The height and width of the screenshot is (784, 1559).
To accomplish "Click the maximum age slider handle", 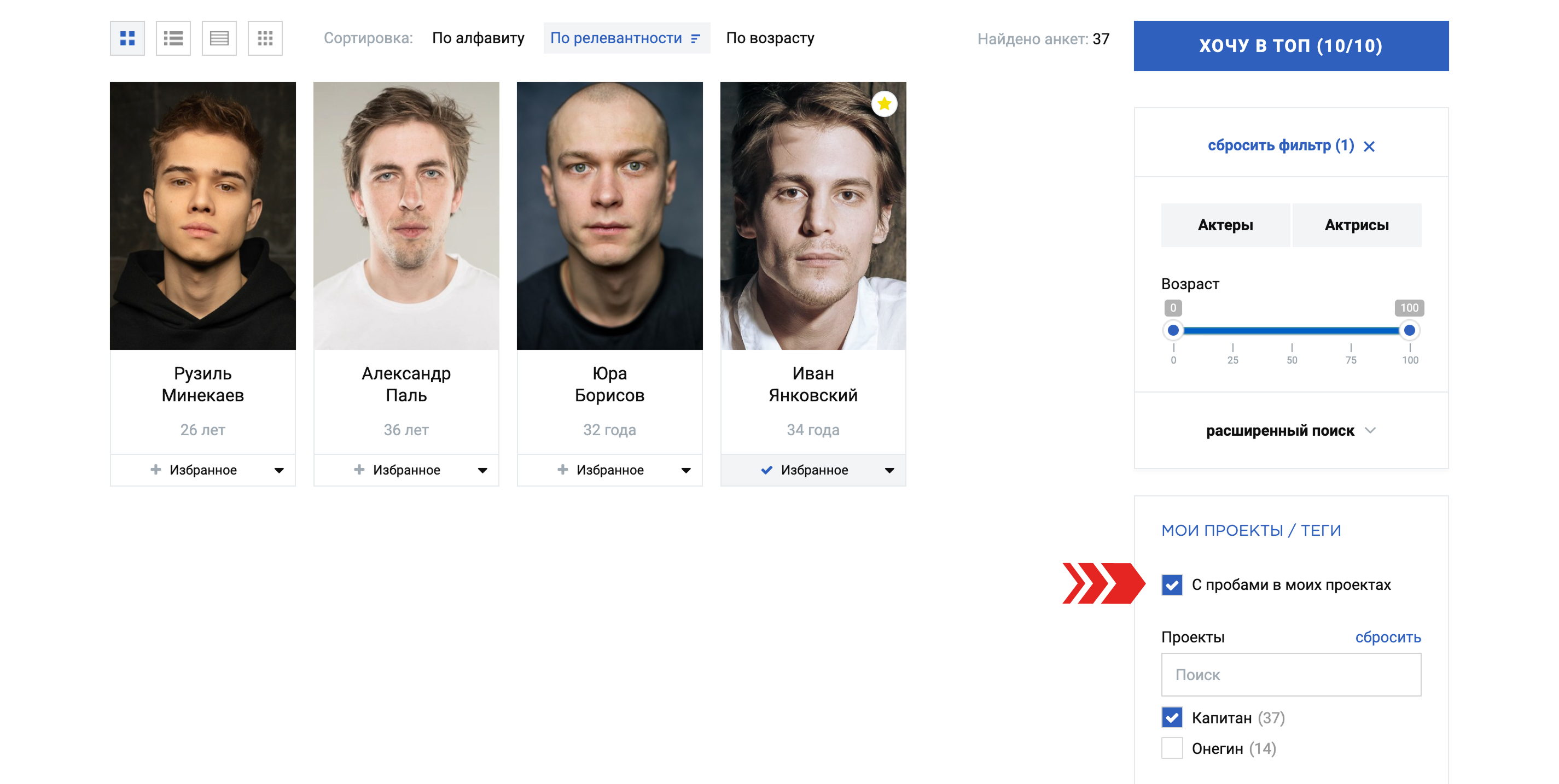I will pyautogui.click(x=1410, y=330).
